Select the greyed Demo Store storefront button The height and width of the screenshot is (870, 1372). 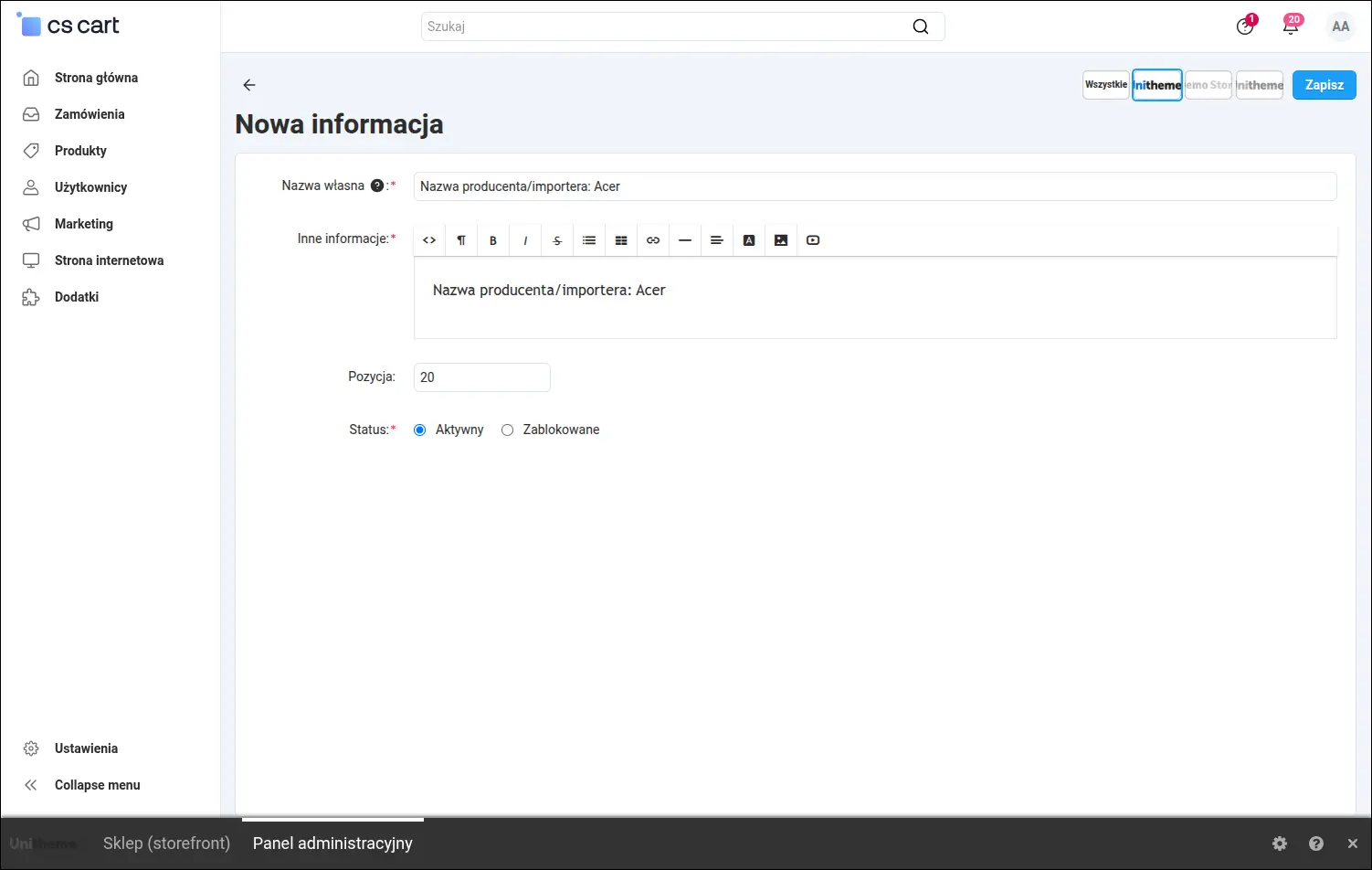[1208, 85]
